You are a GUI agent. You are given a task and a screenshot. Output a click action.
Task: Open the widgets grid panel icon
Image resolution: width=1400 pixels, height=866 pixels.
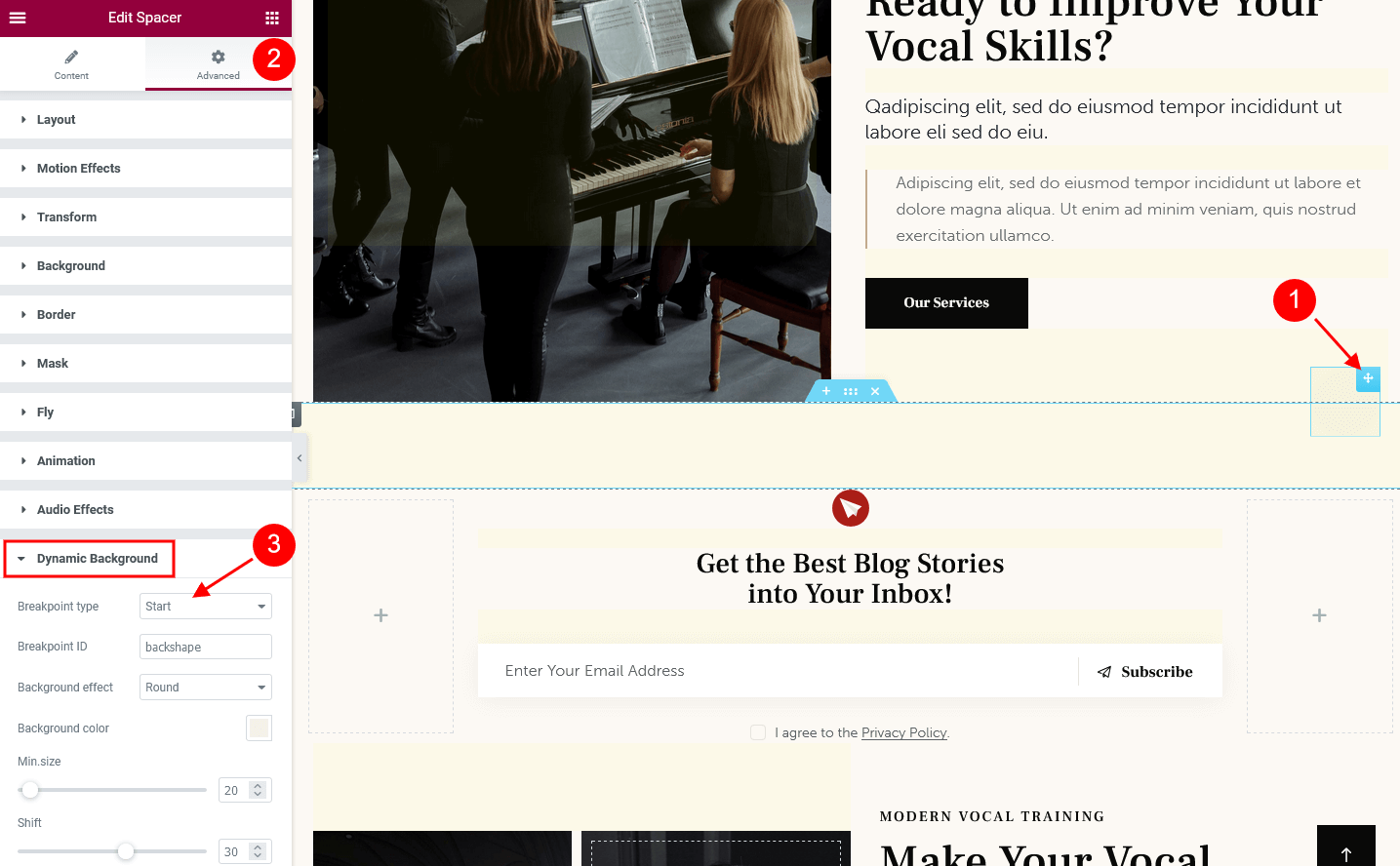point(272,18)
